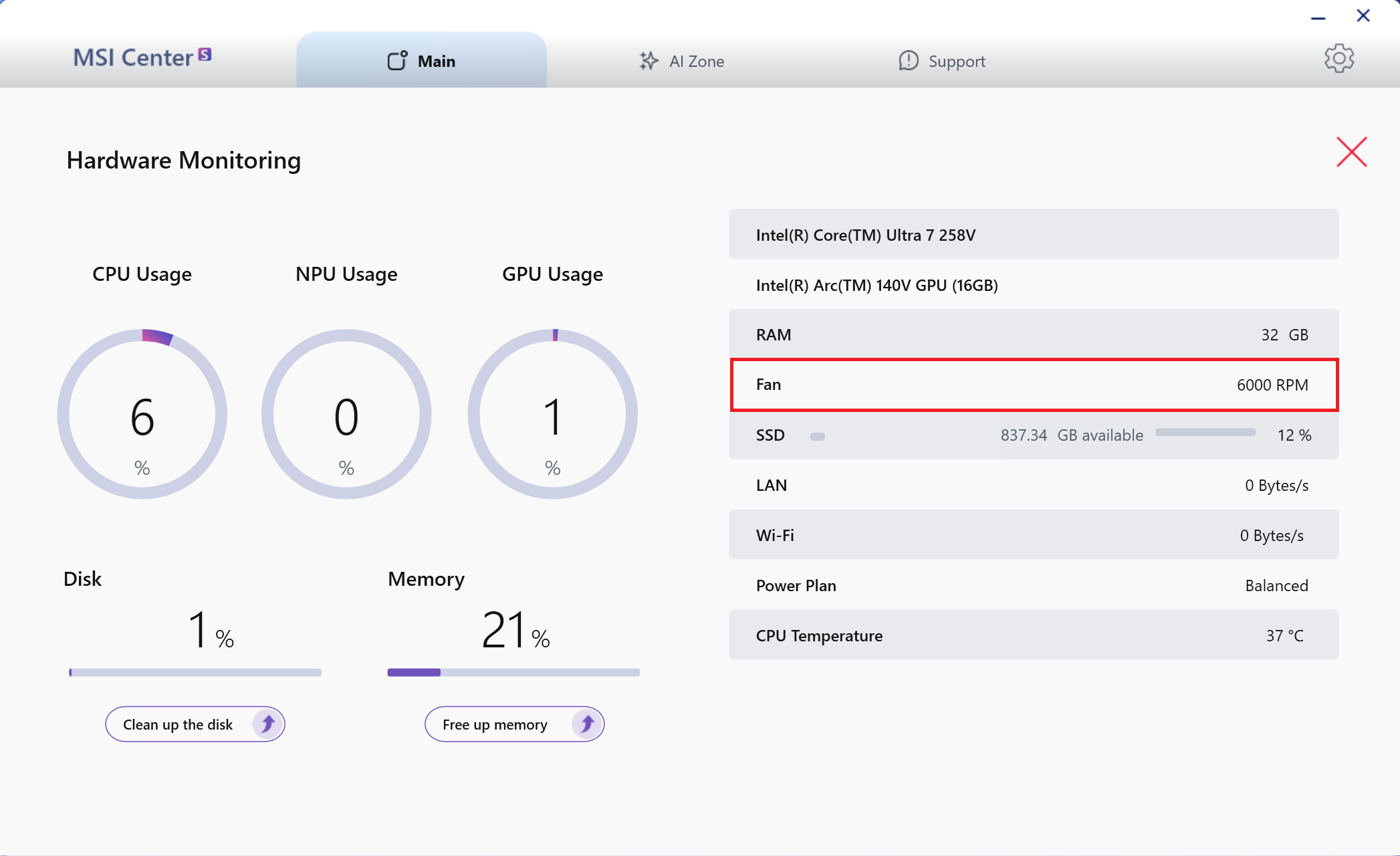
Task: Click the Power Plan Balanced value
Action: (x=1276, y=585)
